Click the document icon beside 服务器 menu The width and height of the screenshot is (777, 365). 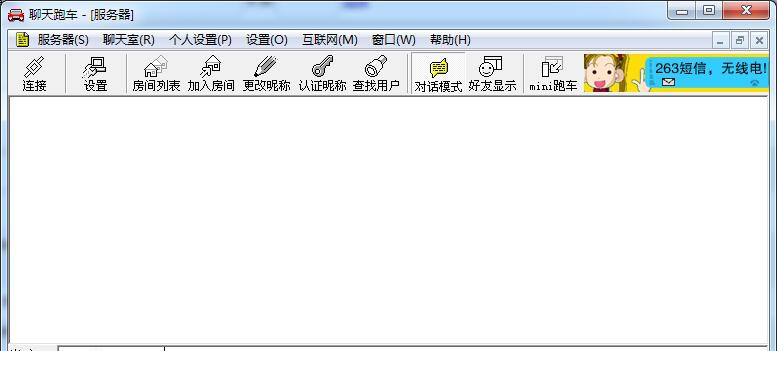[x=22, y=40]
